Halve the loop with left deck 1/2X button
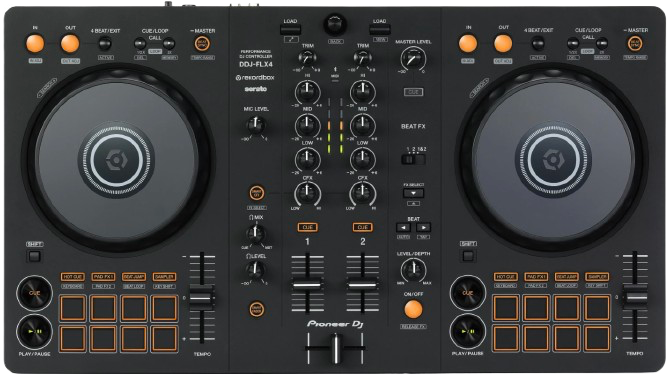667x374 pixels. coord(140,43)
